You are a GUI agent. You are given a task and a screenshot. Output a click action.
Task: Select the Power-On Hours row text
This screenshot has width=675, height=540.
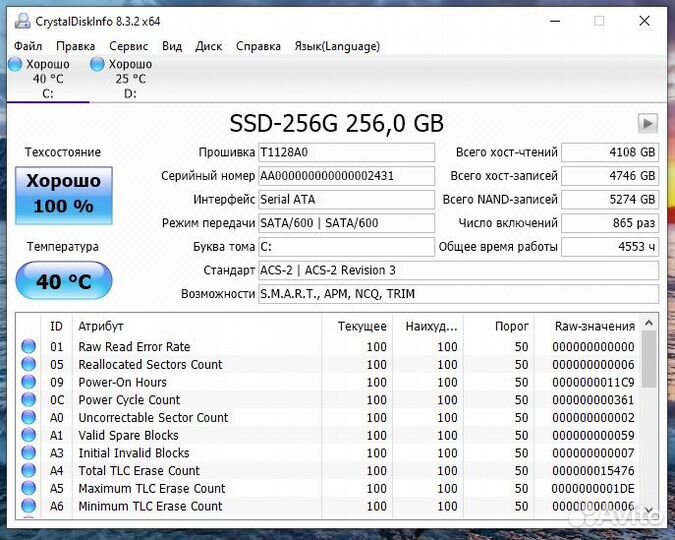pos(122,382)
